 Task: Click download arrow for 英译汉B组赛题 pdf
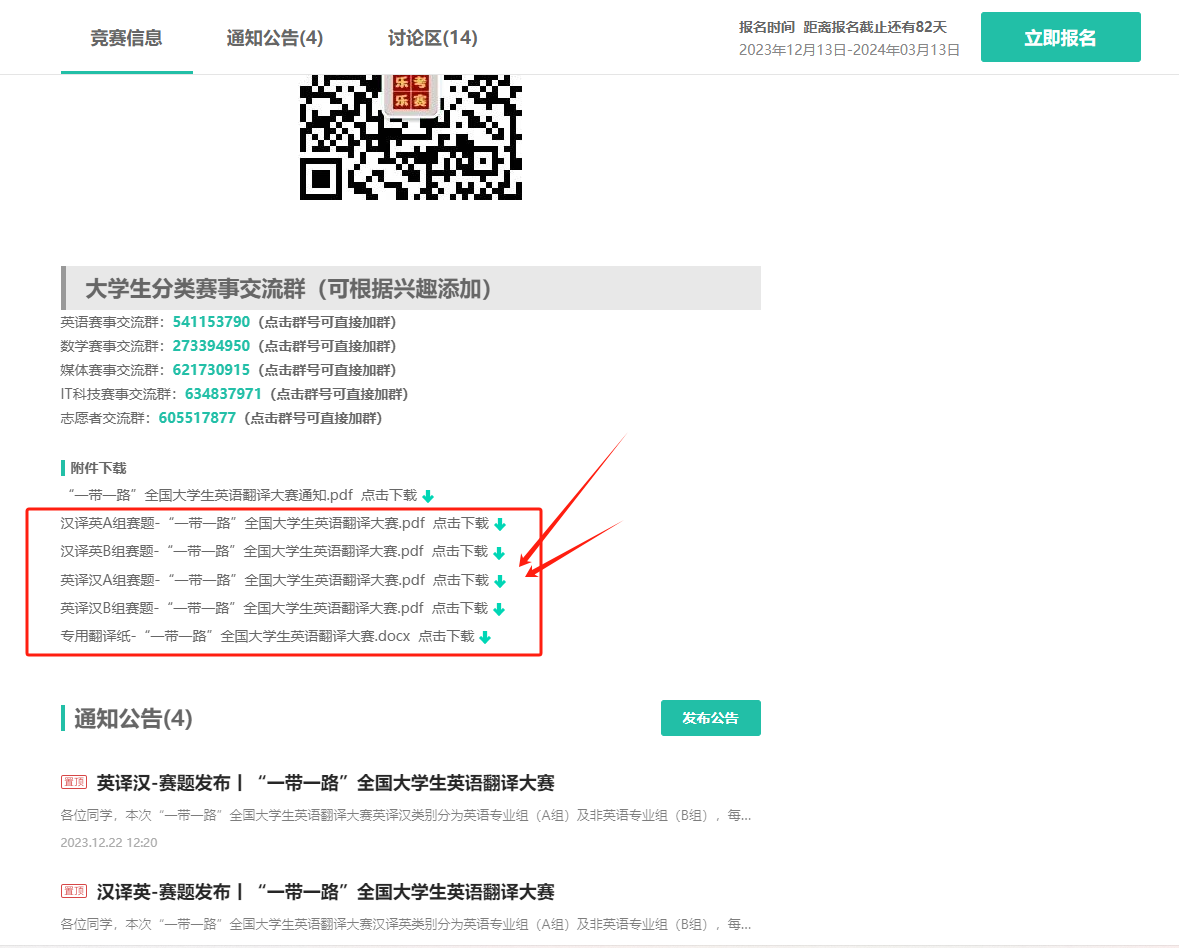click(499, 609)
